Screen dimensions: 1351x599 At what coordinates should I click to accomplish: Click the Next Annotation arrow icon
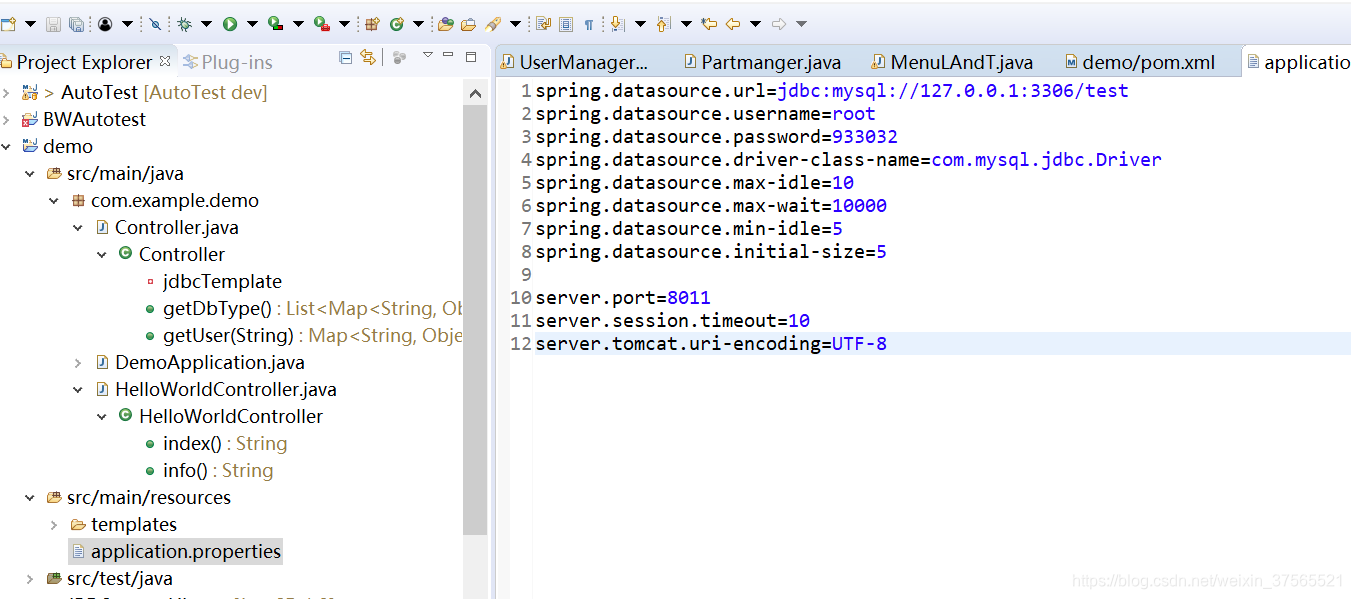point(617,23)
